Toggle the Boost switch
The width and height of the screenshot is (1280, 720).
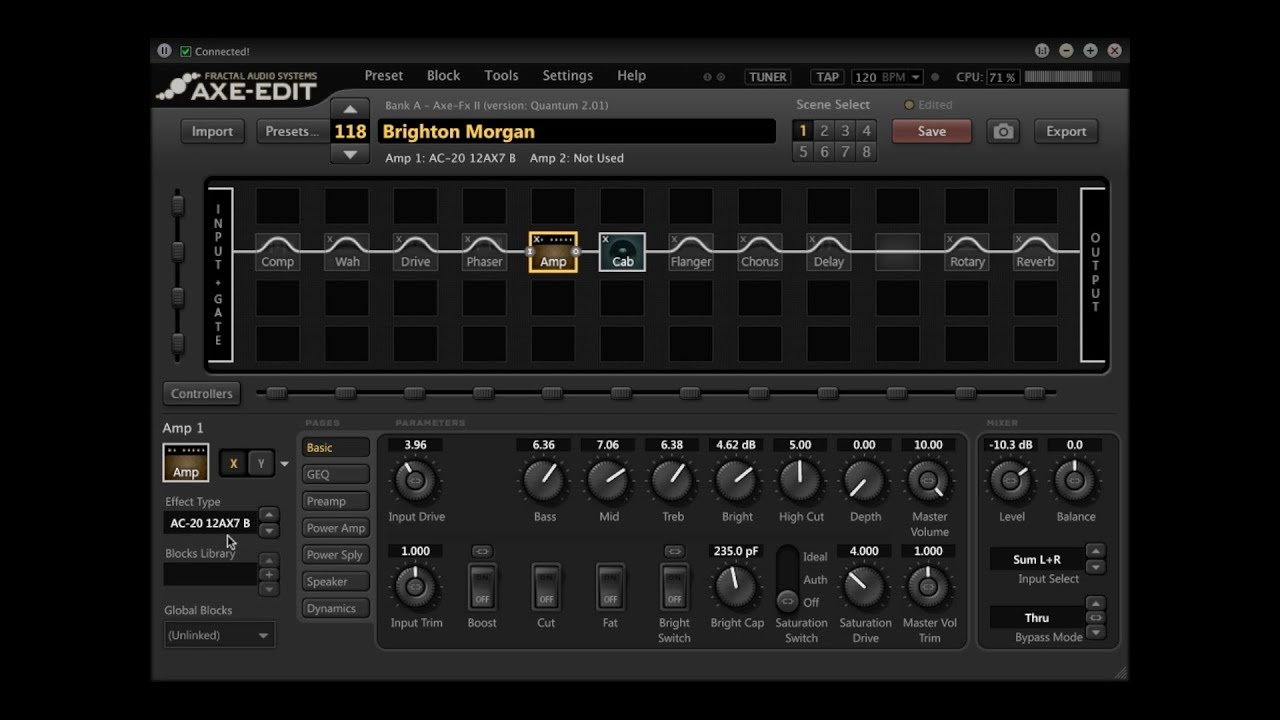click(482, 586)
